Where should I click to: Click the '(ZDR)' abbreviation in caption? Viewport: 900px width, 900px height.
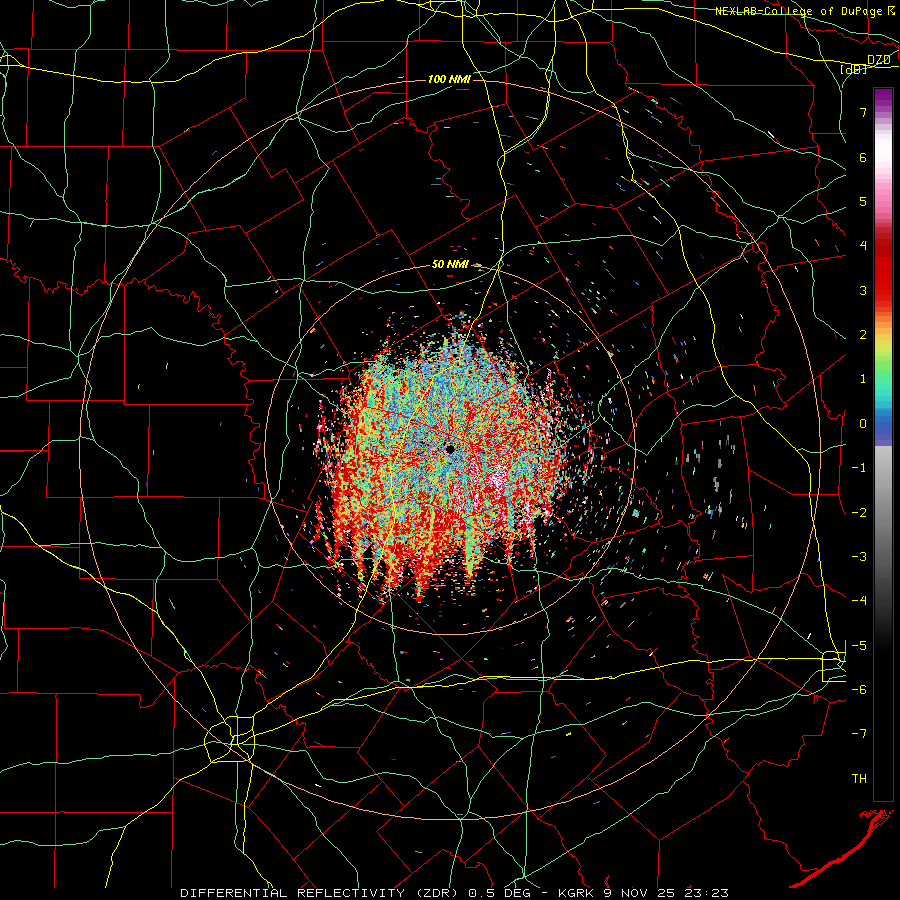tap(436, 893)
